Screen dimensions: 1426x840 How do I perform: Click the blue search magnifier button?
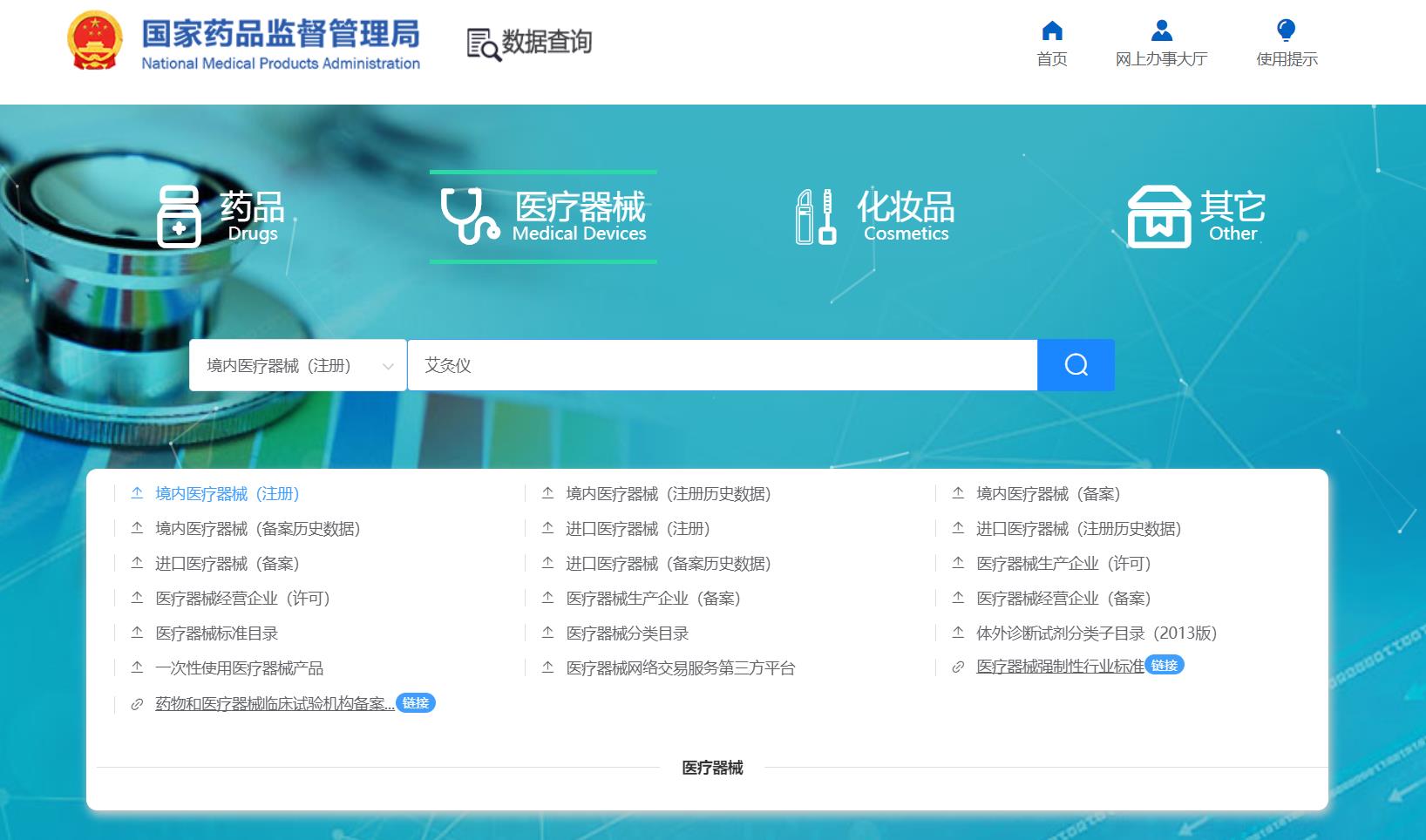point(1076,364)
